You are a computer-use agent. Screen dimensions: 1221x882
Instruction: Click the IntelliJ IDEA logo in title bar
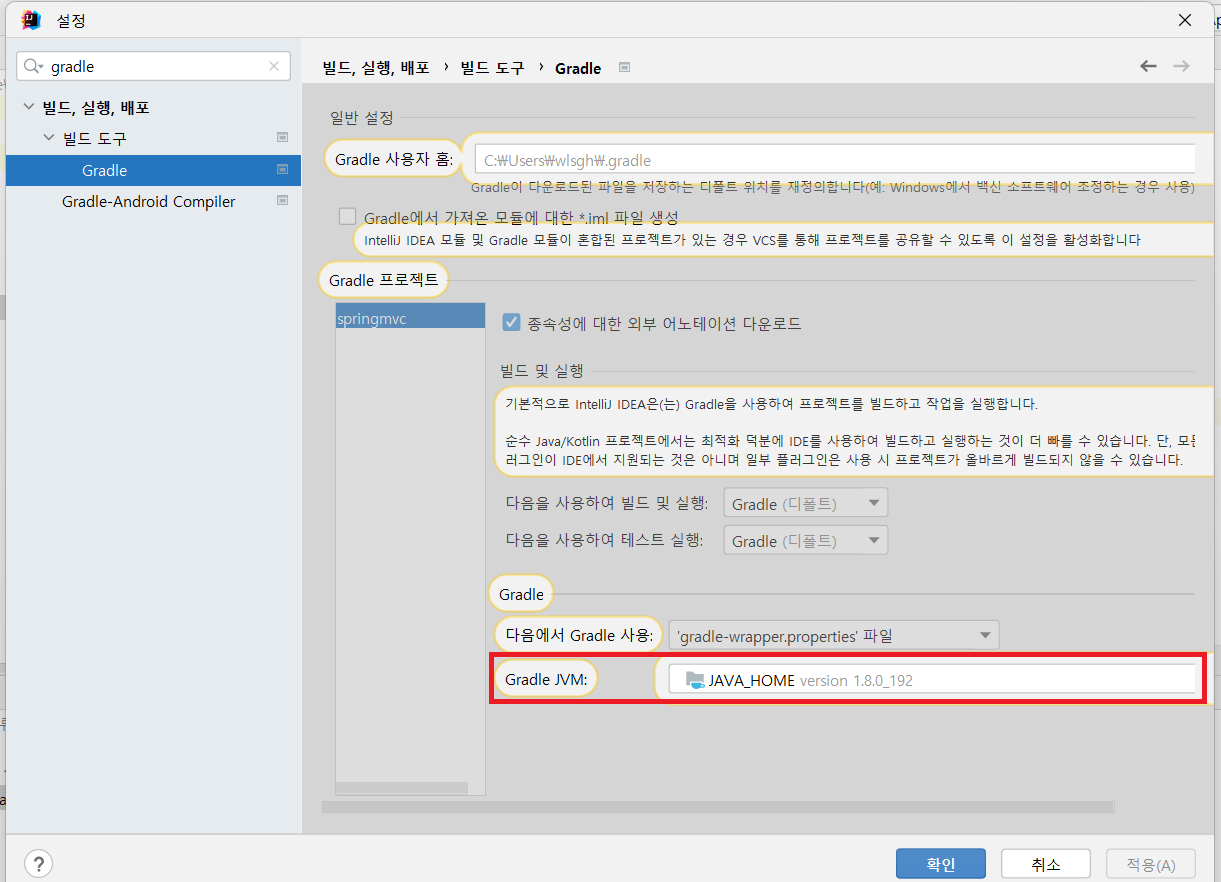pyautogui.click(x=31, y=20)
